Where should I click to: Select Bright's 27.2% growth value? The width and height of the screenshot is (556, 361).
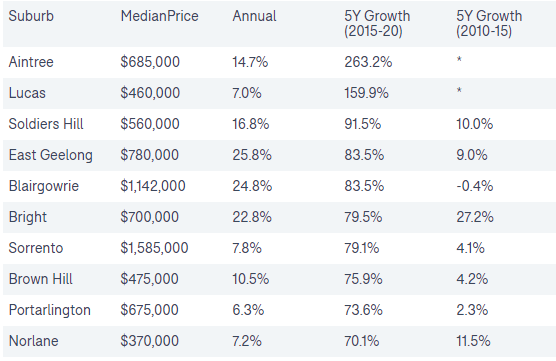point(475,217)
